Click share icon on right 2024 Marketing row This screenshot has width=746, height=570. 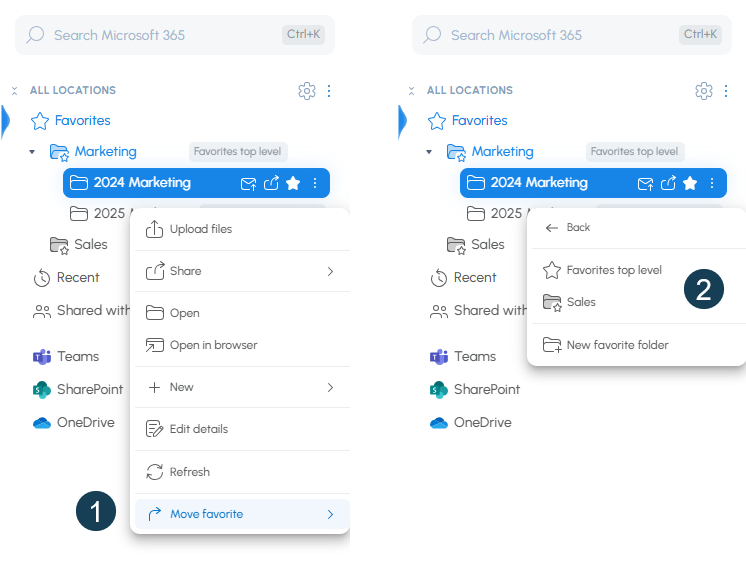[668, 183]
